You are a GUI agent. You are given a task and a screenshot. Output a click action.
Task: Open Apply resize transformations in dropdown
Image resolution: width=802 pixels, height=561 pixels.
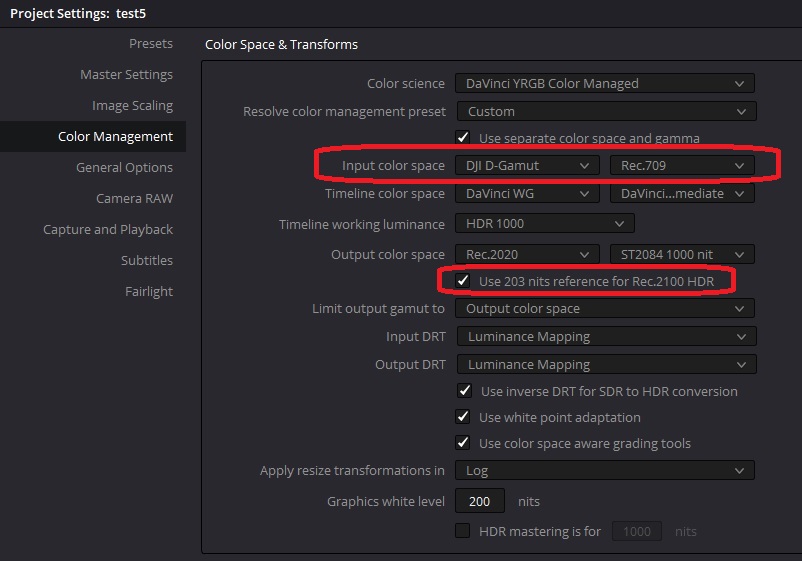point(605,470)
